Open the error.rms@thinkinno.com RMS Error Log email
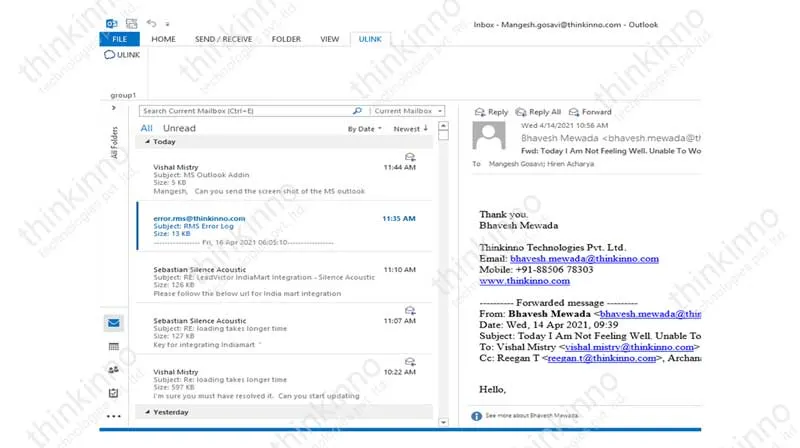Screen dimensions: 800x448 [284, 227]
